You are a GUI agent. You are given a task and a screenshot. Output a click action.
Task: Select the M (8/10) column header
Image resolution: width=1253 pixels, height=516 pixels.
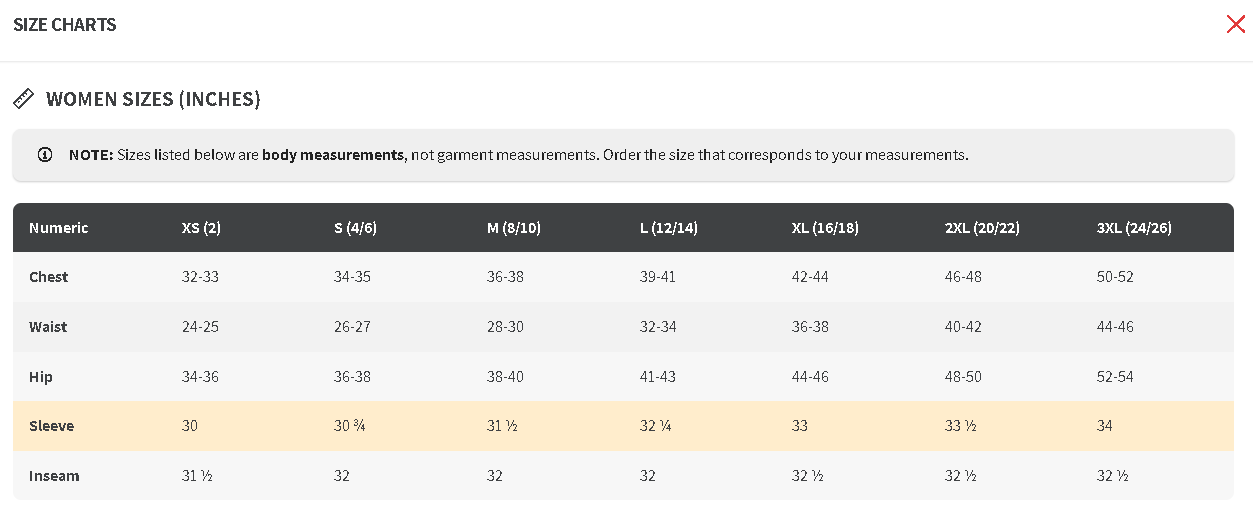(x=514, y=228)
